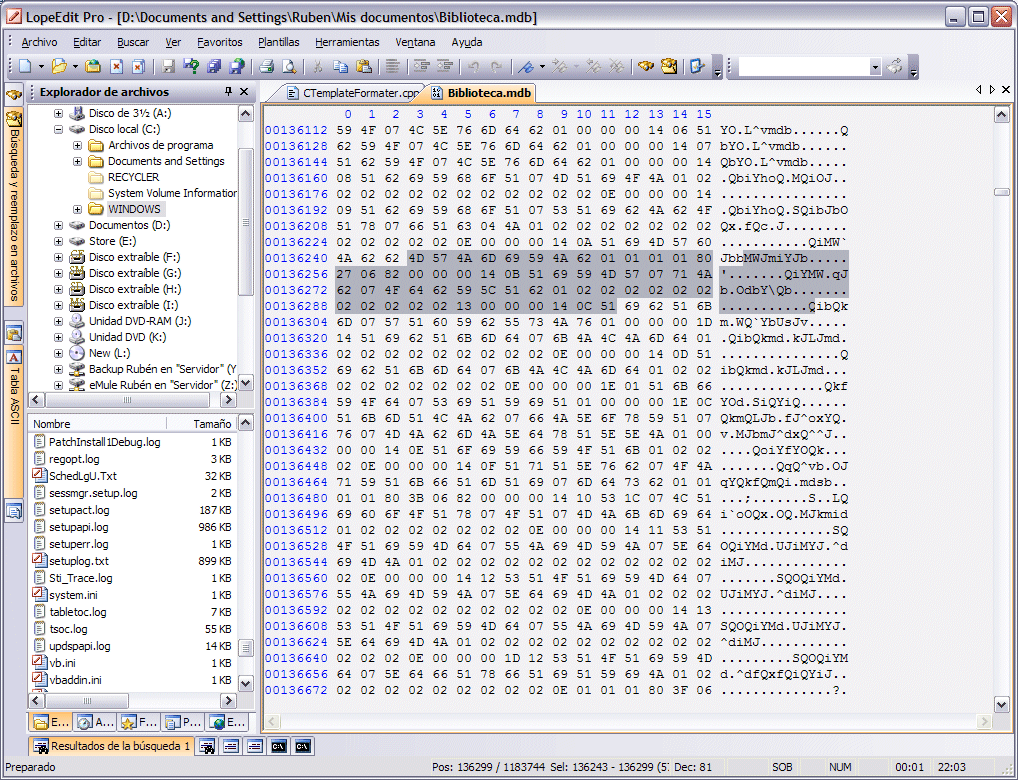The image size is (1018, 780).
Task: Open the quick search combo box dropdown
Action: pos(875,67)
